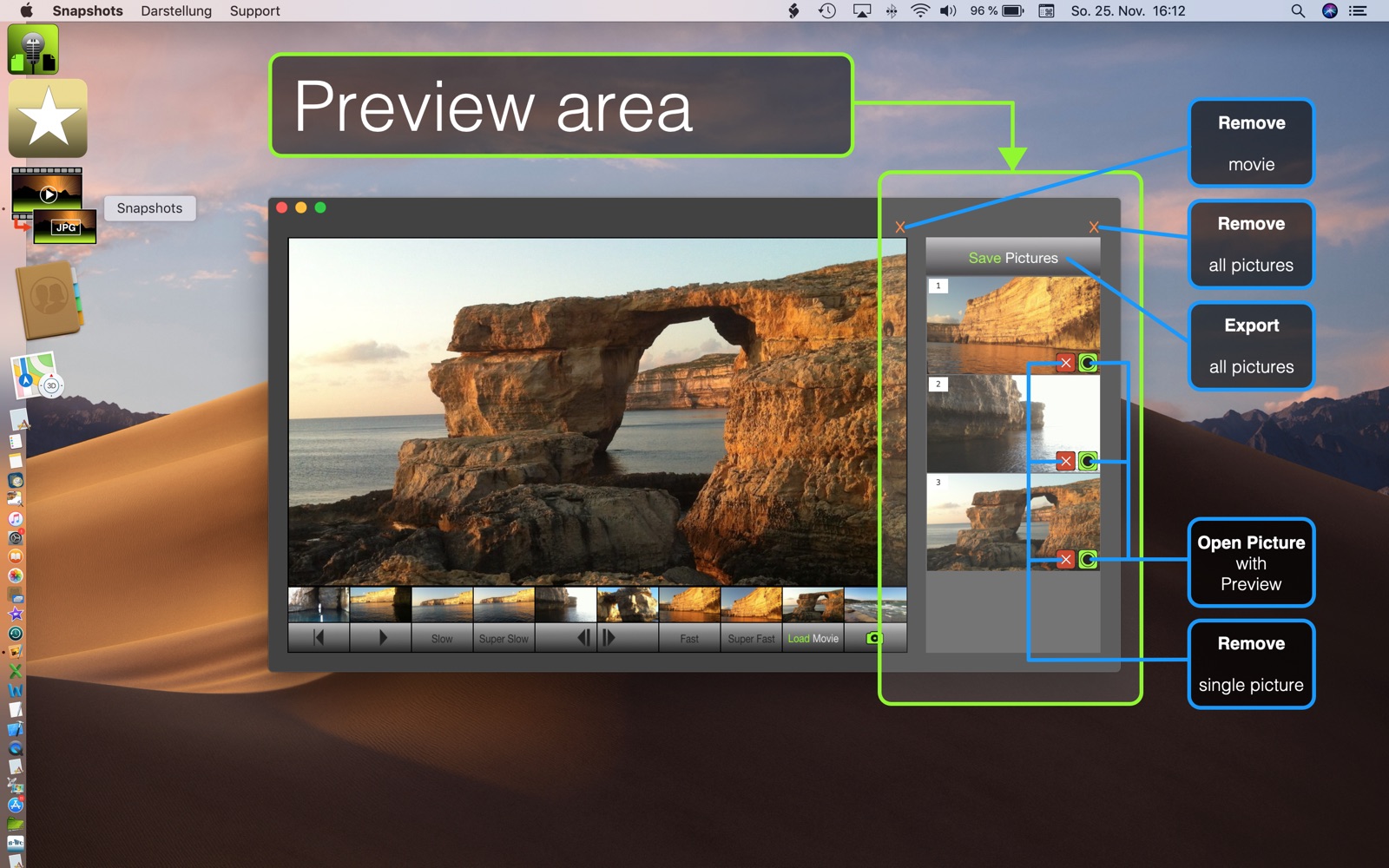Screen dimensions: 1389x868
Task: Open Xcode from the Dock
Action: click(x=16, y=728)
